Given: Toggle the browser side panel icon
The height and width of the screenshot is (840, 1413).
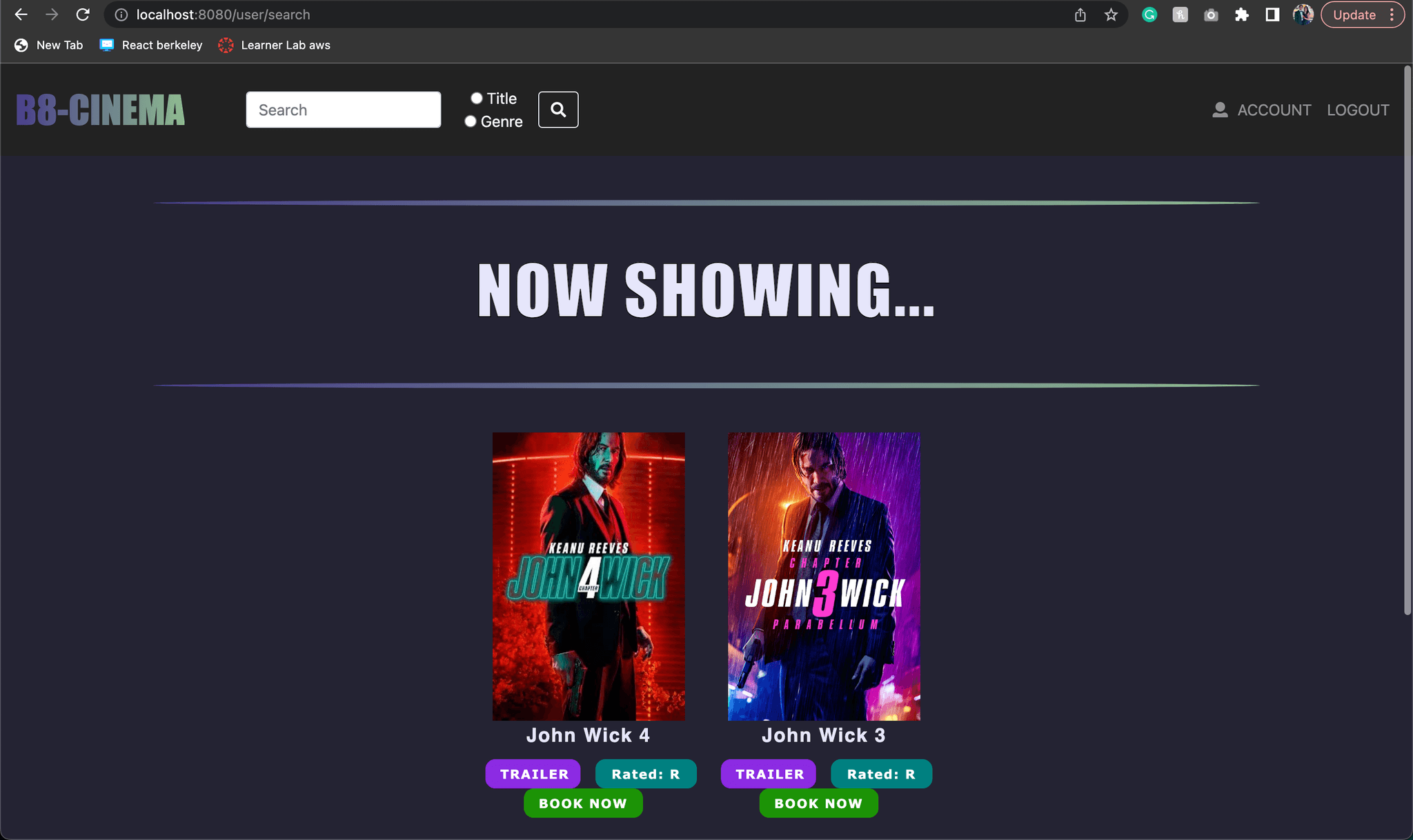Looking at the screenshot, I should 1272,14.
